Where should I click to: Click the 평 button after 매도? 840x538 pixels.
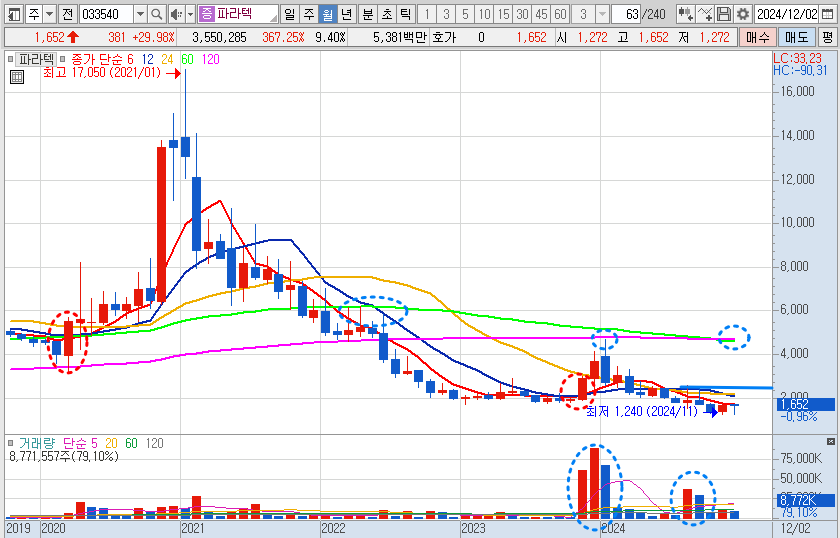[x=827, y=38]
